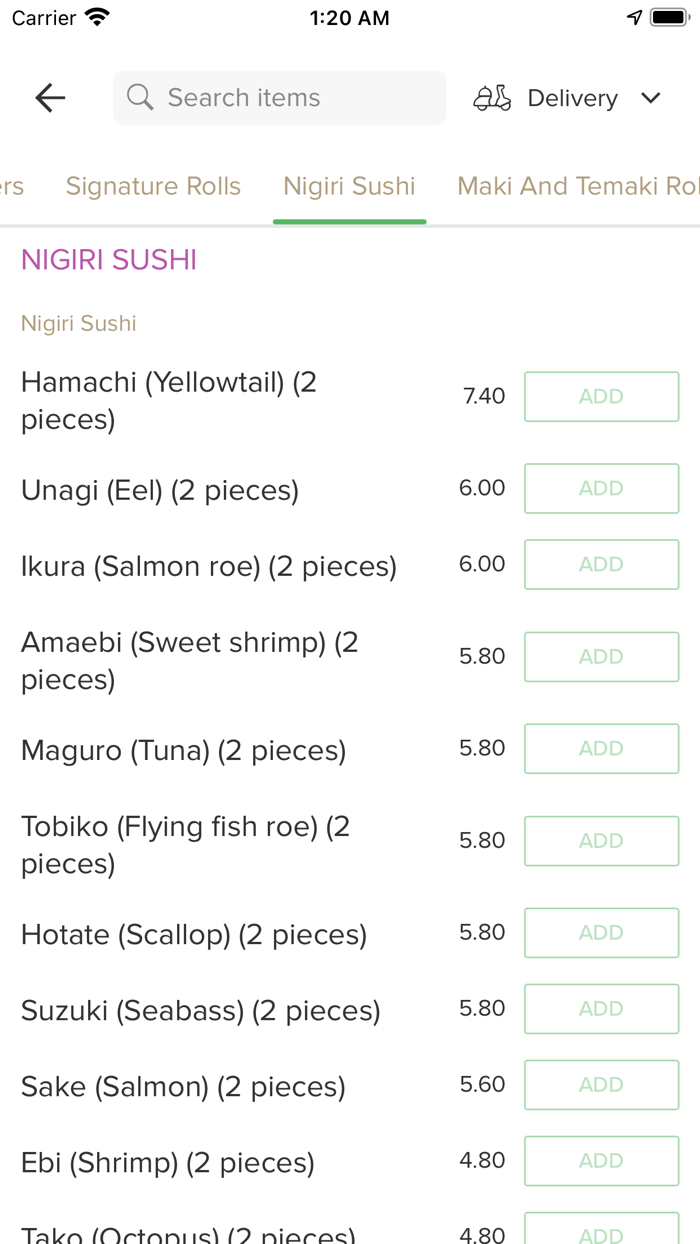Open the Delivery options dropdown
Screen dimensions: 700x1244
(x=572, y=97)
